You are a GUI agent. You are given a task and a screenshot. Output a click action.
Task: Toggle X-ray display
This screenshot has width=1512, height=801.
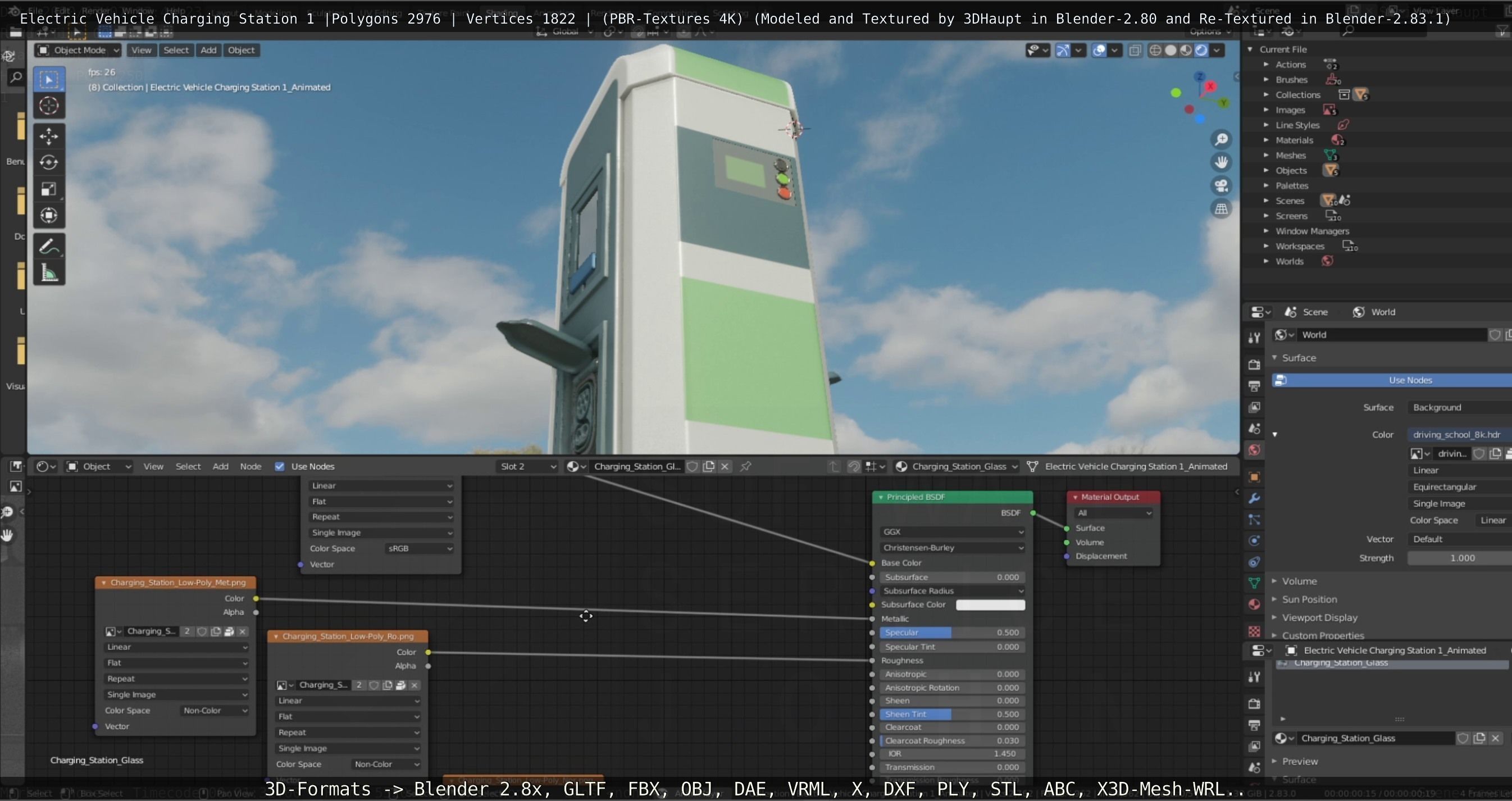1135,51
